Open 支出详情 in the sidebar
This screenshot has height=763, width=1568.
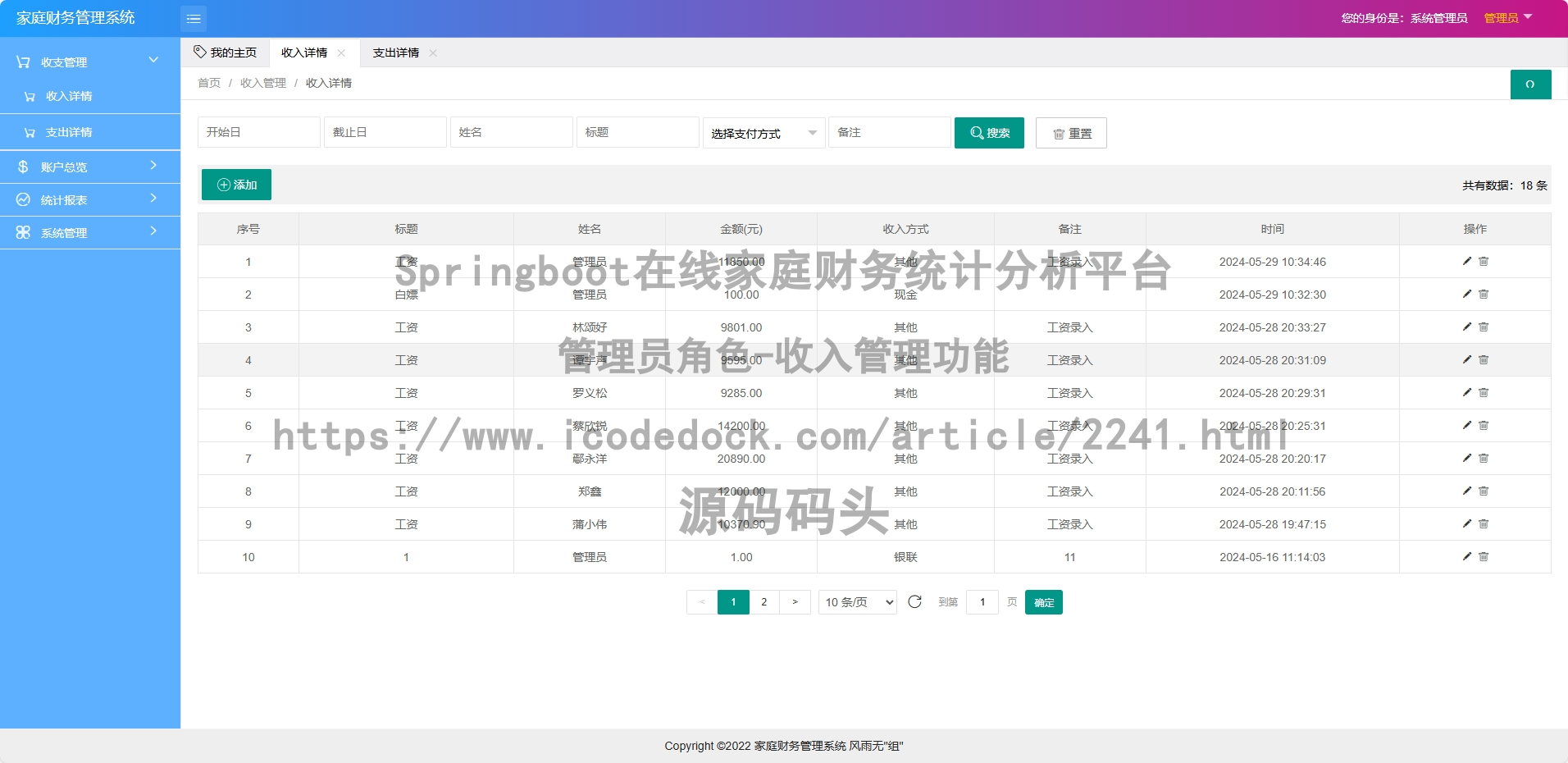90,132
